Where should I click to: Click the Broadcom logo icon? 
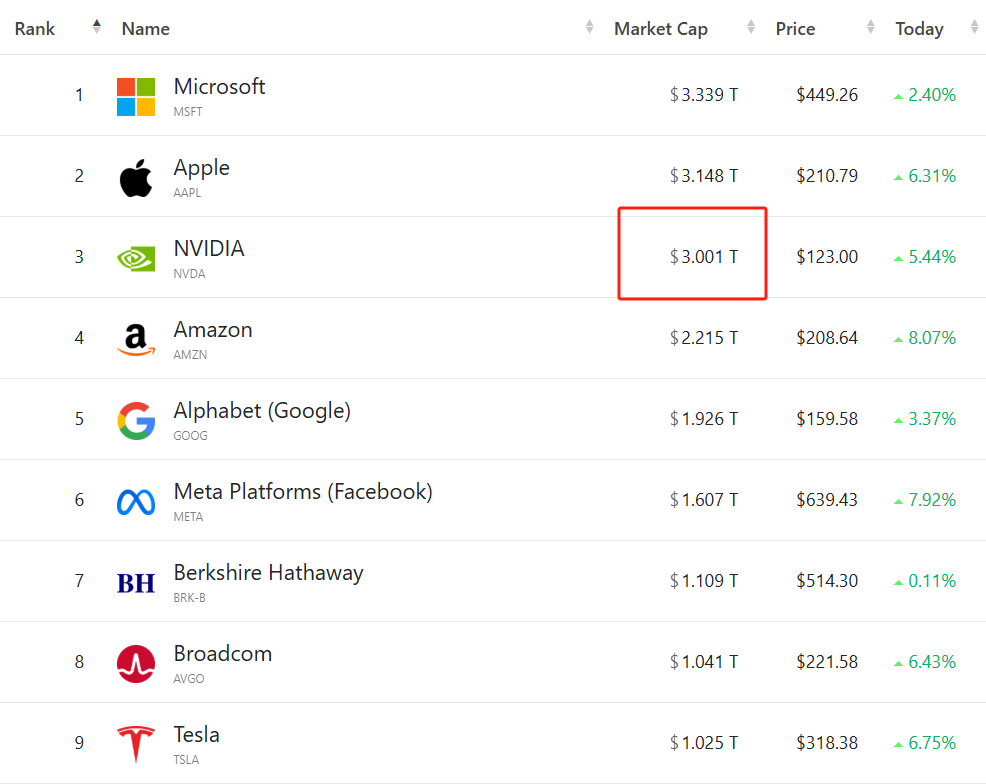[136, 663]
